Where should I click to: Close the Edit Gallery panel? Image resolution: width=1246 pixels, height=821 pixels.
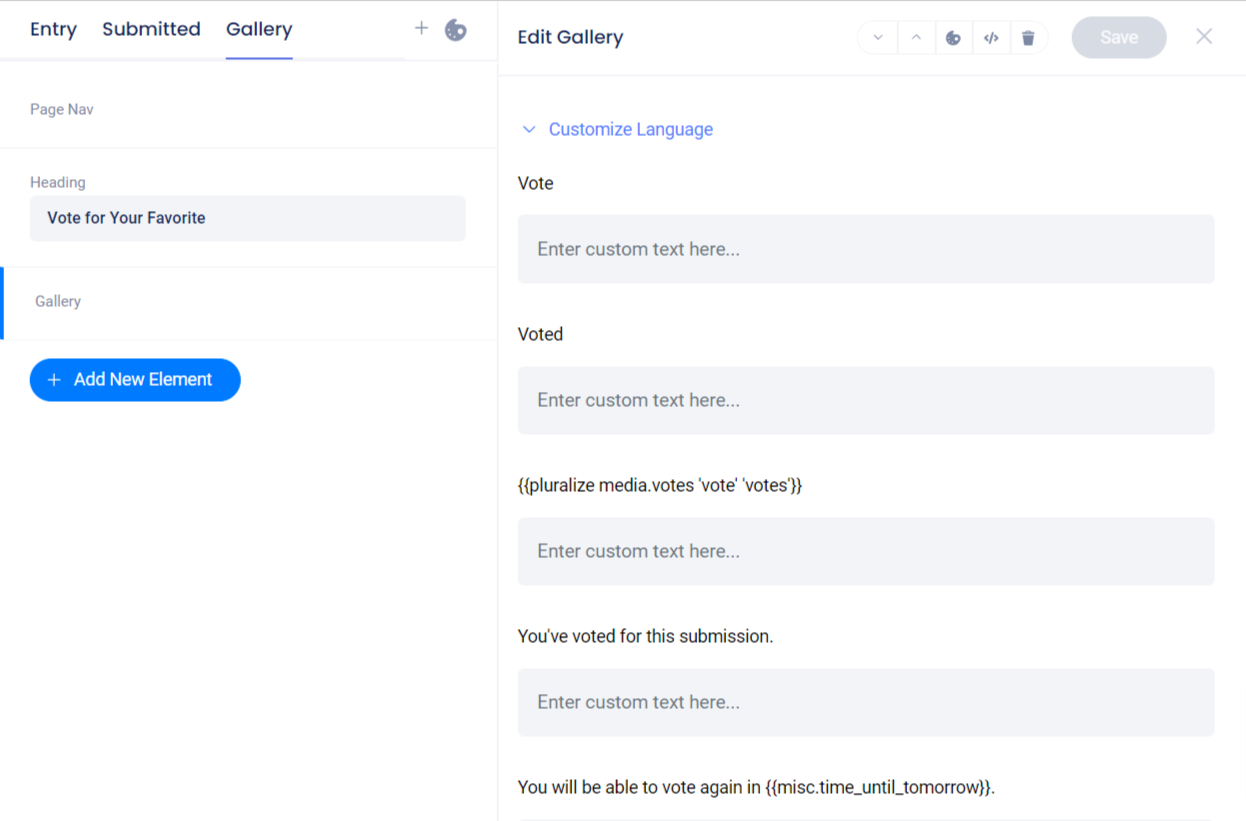click(1204, 37)
